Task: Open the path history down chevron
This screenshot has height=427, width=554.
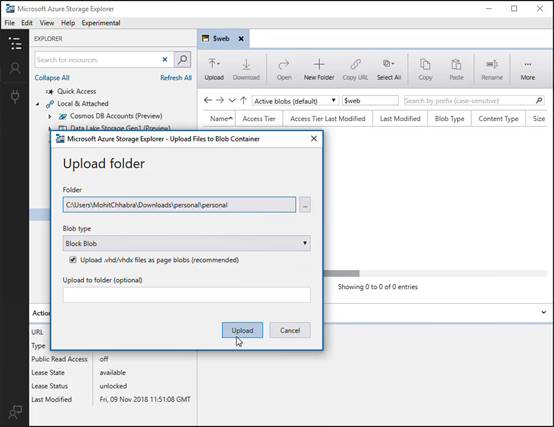Action: click(x=232, y=101)
